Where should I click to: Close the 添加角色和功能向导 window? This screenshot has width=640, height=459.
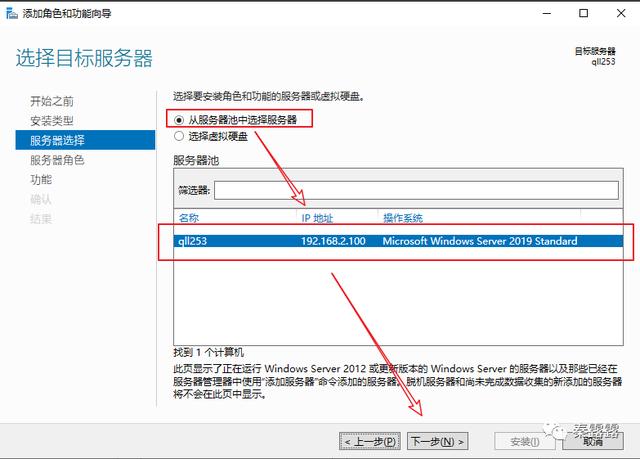621,13
